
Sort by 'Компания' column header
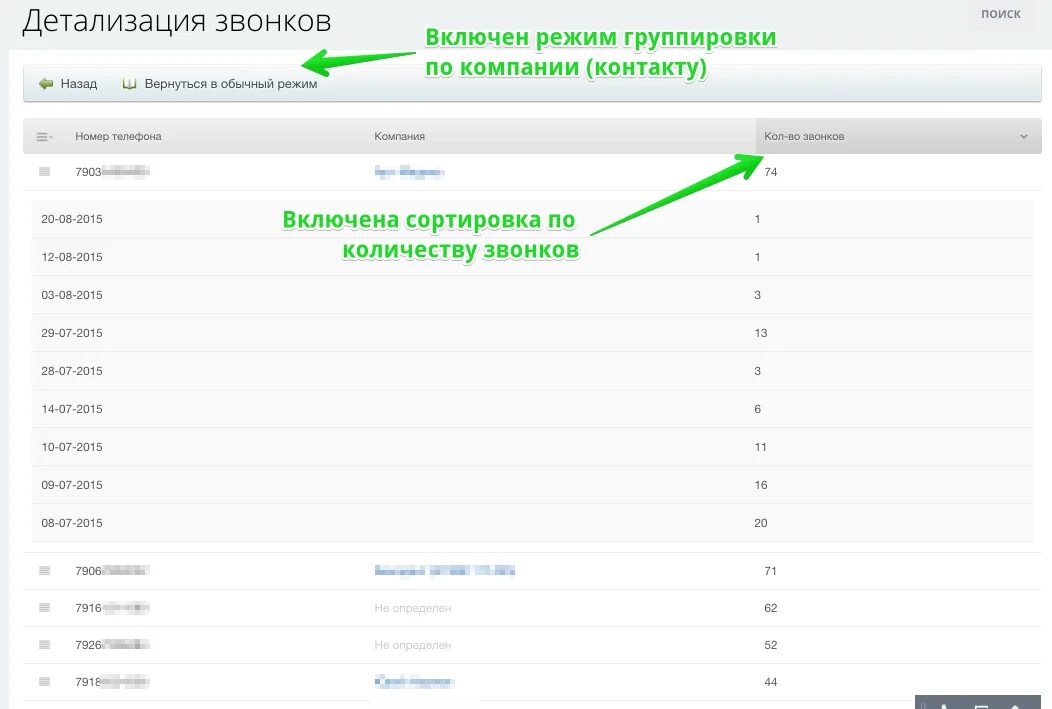399,136
